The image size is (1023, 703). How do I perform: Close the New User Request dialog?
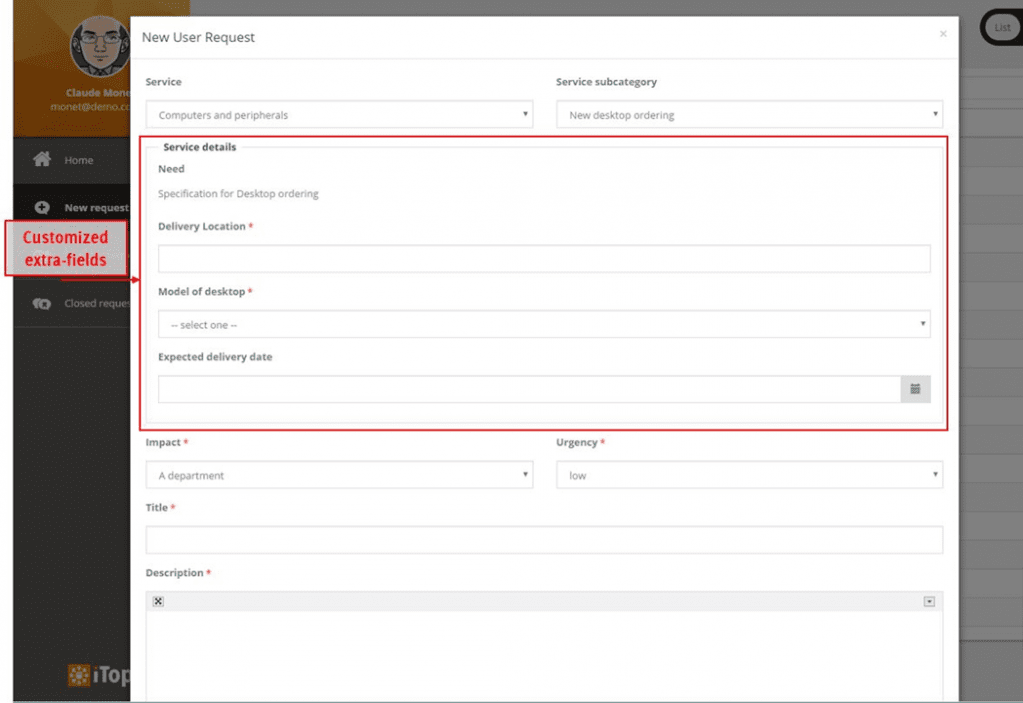coord(941,33)
